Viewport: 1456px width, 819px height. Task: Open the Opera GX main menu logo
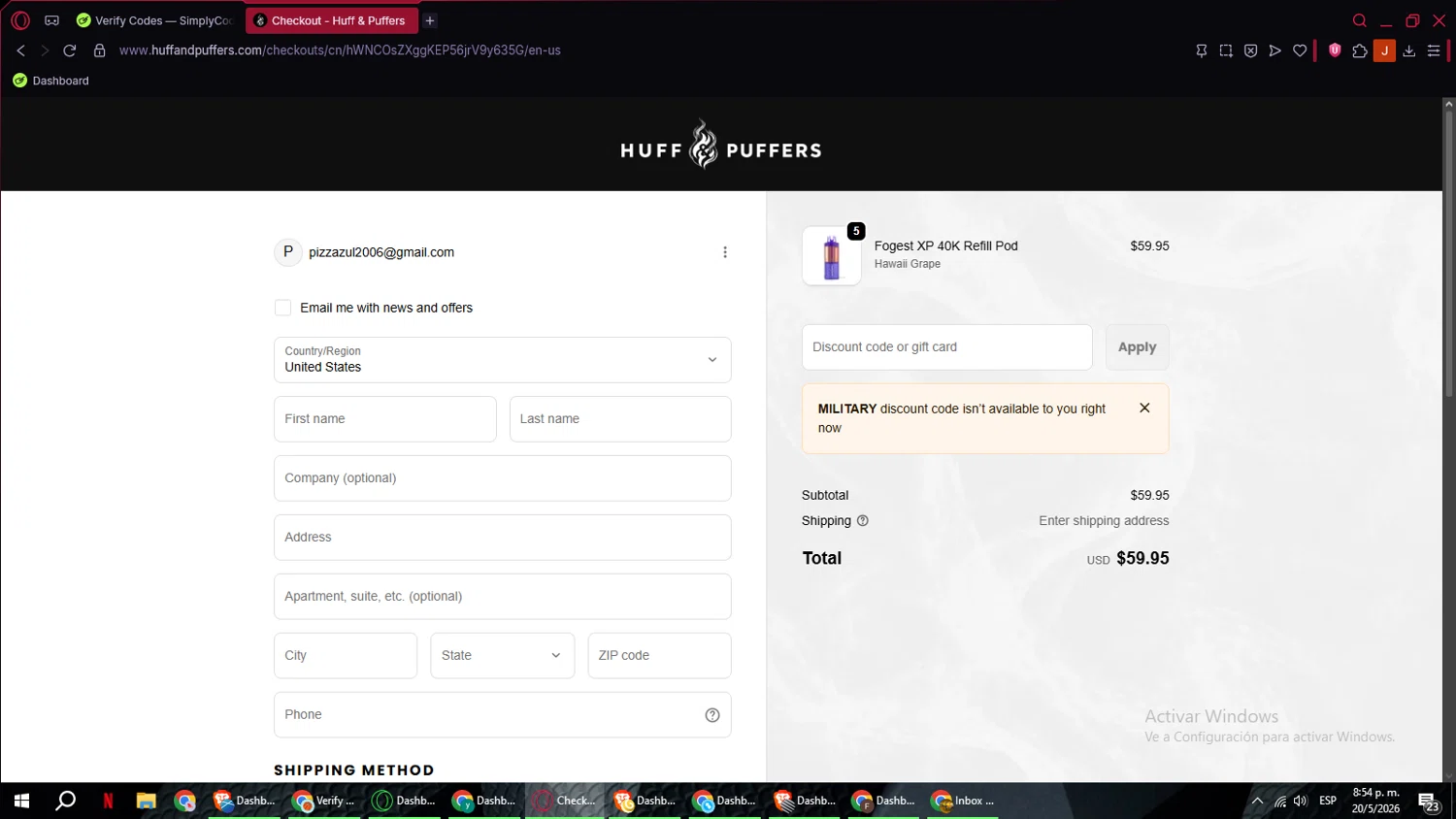20,20
